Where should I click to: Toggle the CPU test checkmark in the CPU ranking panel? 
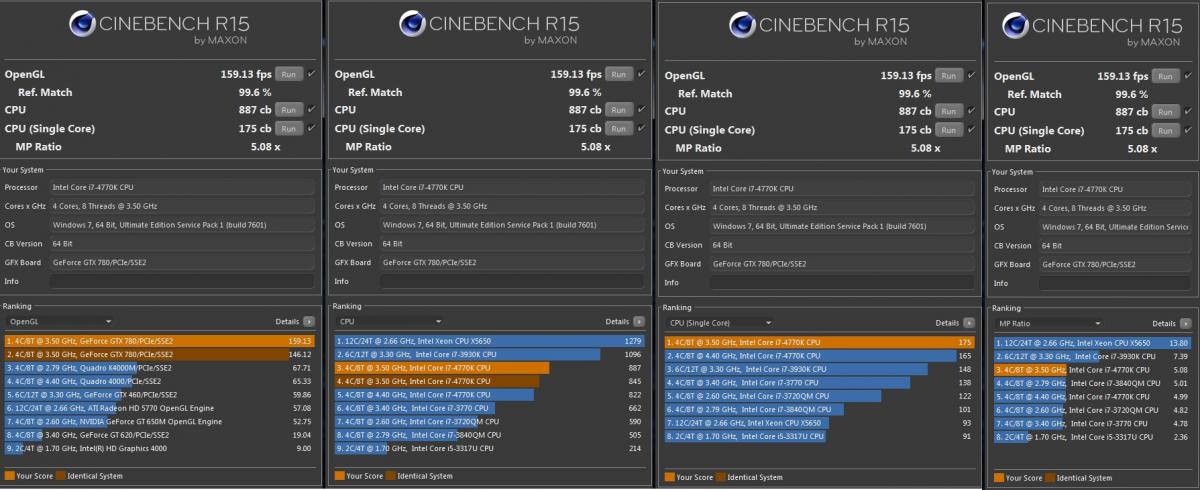click(x=642, y=110)
